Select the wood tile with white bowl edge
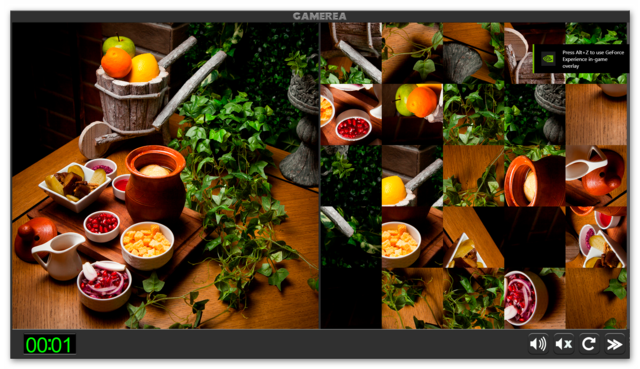 (x=596, y=114)
